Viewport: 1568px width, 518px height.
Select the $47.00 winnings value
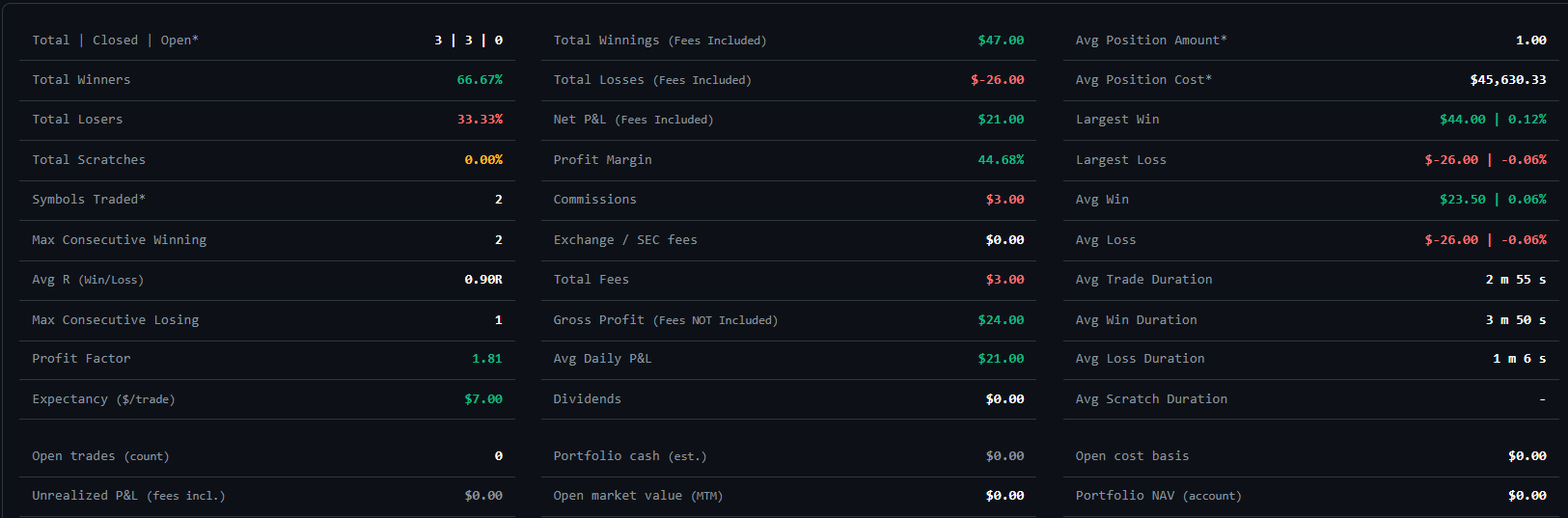click(1001, 41)
